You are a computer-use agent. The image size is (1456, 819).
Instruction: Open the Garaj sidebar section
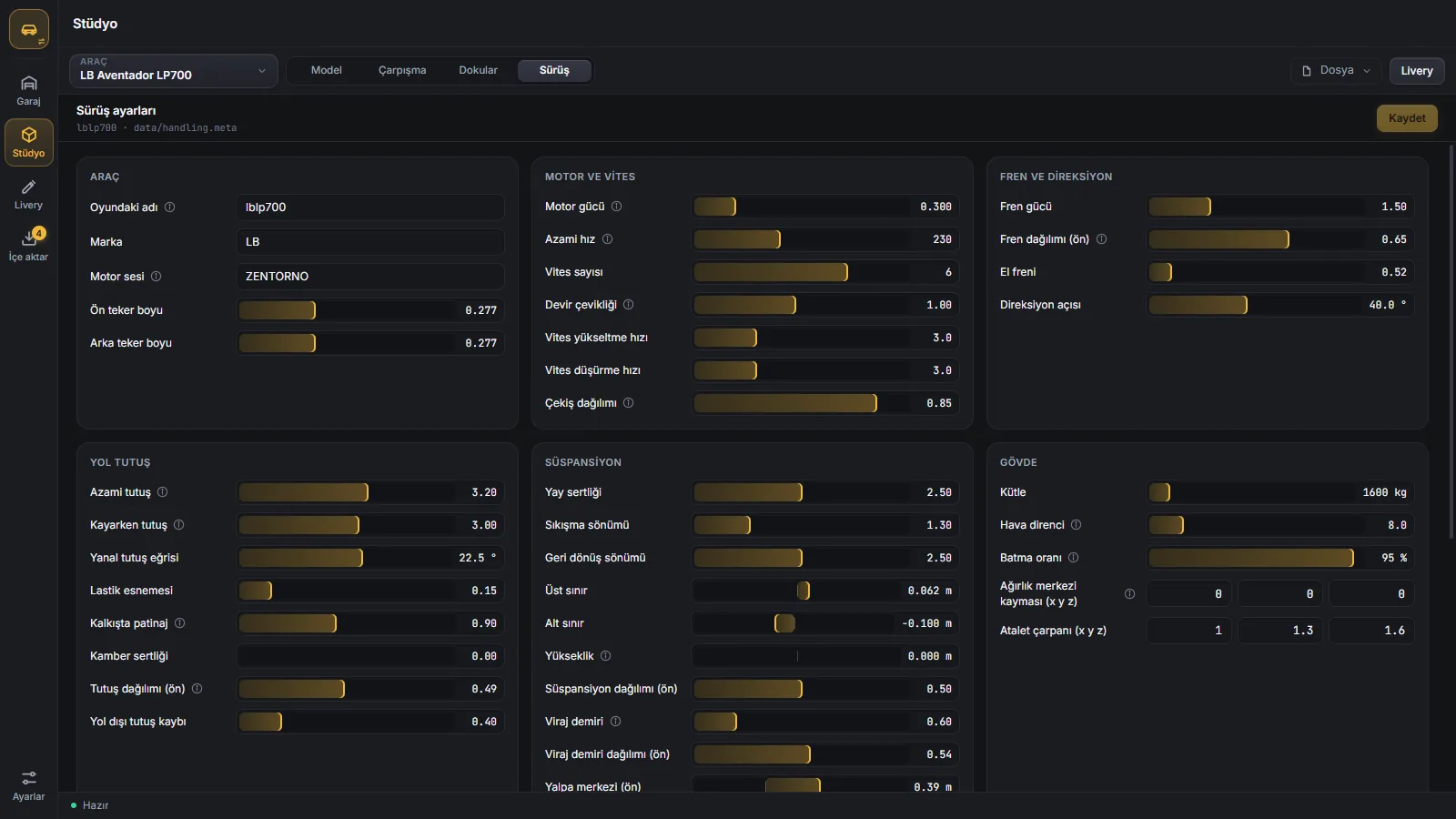point(28,91)
